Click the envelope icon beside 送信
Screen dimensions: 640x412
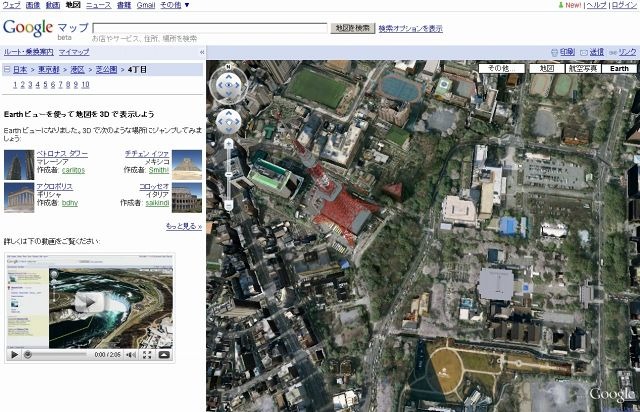point(584,53)
